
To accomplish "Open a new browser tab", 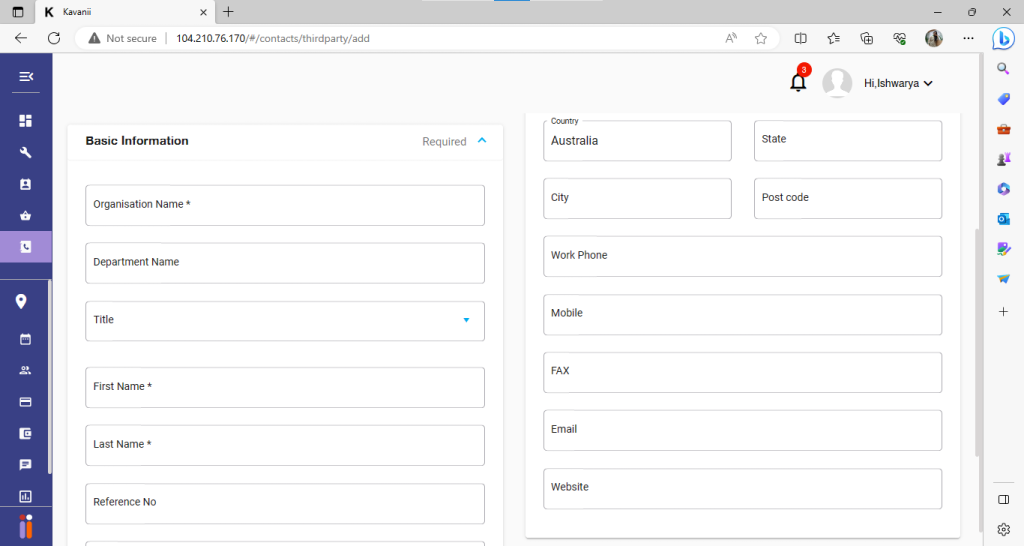I will (x=228, y=12).
